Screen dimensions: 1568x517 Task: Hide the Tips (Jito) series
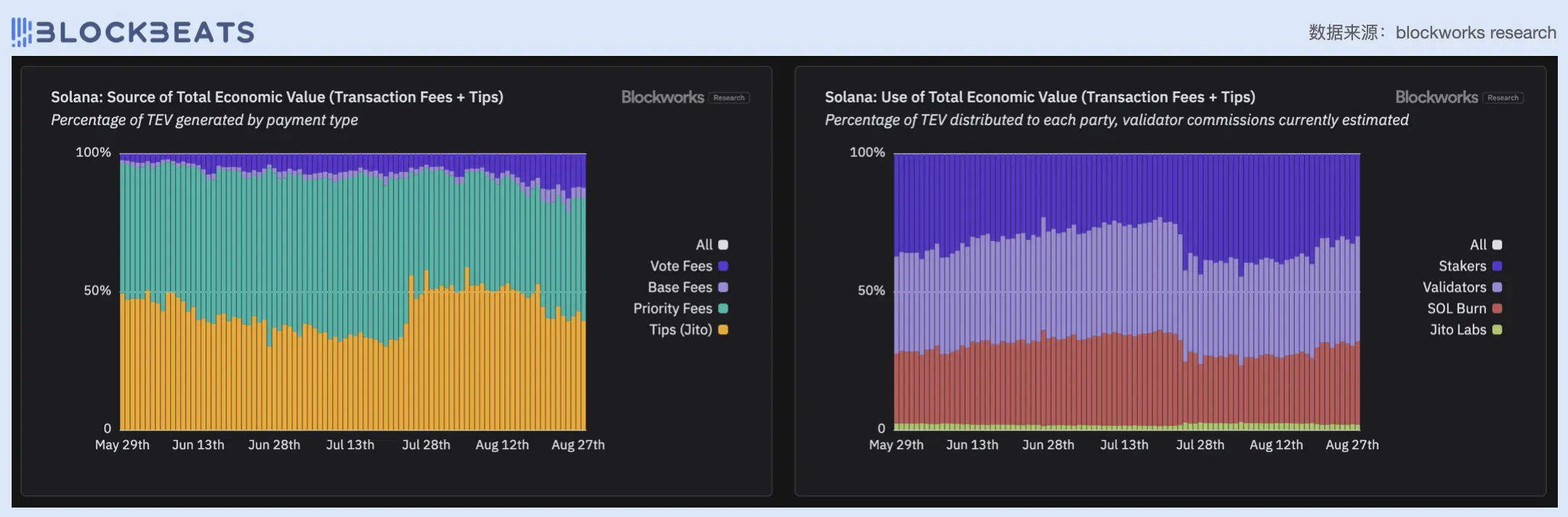click(x=688, y=330)
